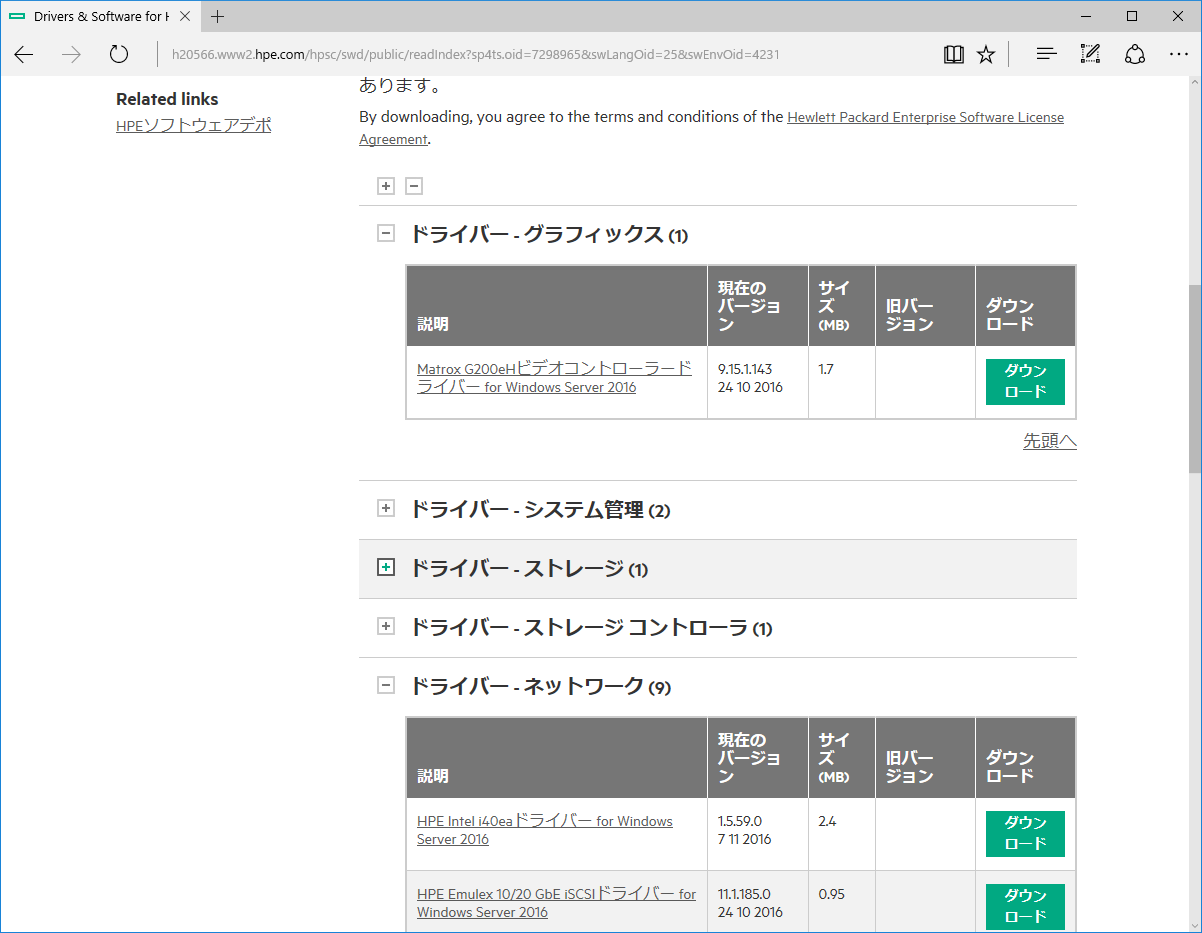The height and width of the screenshot is (933, 1202).
Task: Download the HPE Intel i40ea driver
Action: 1025,834
